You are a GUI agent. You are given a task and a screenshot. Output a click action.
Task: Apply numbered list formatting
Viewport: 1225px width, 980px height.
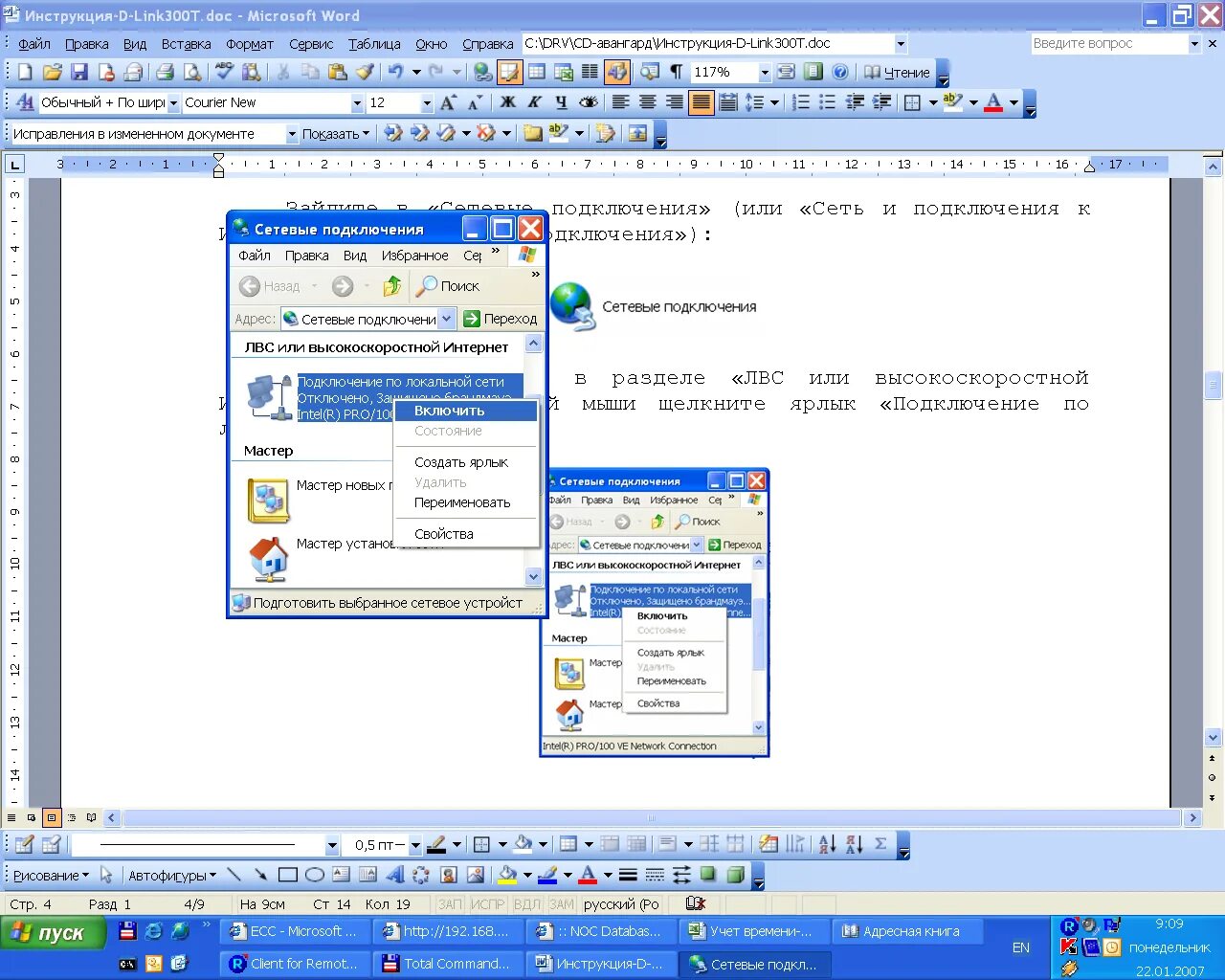(x=802, y=102)
